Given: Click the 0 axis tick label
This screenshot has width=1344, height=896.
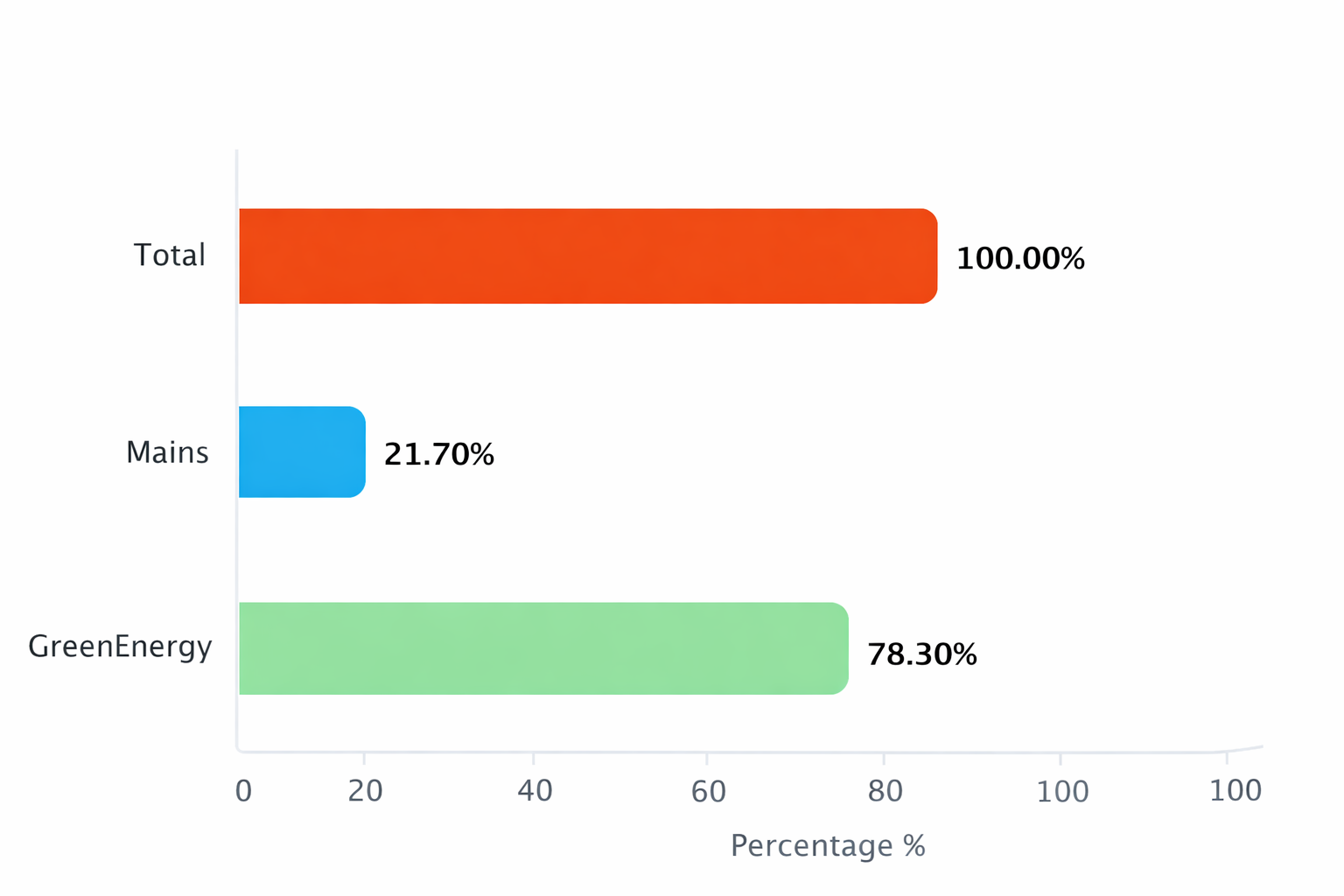Looking at the screenshot, I should (x=243, y=791).
